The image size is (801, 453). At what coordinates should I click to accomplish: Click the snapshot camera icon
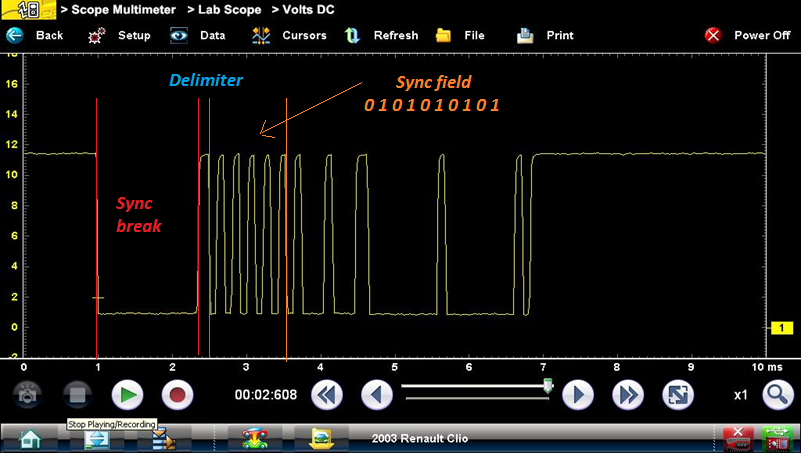click(28, 394)
